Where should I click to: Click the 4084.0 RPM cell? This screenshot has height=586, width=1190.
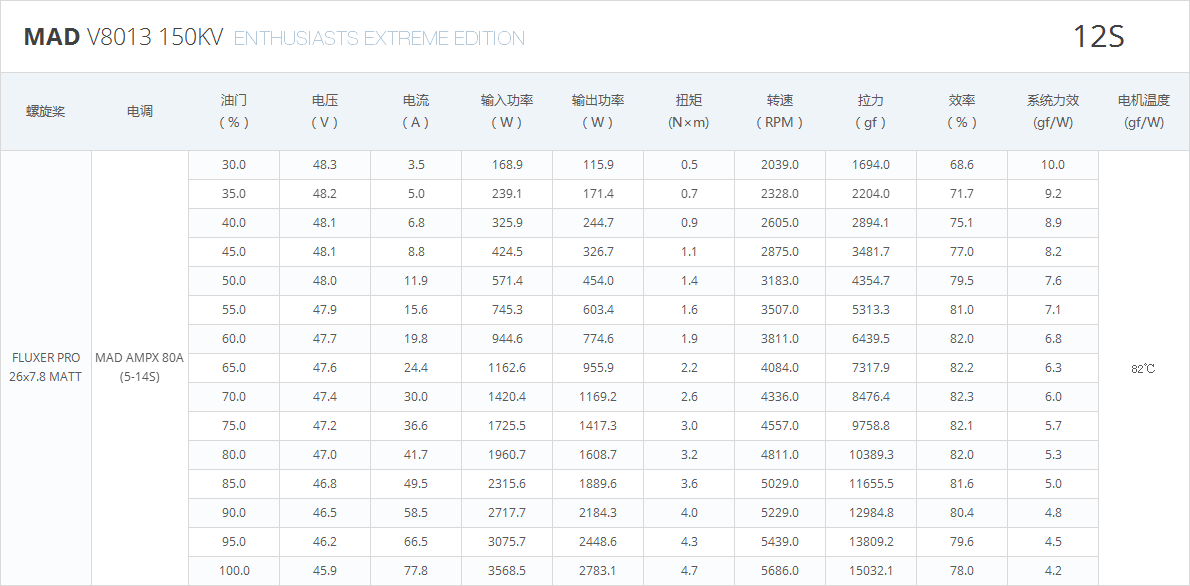coord(780,368)
